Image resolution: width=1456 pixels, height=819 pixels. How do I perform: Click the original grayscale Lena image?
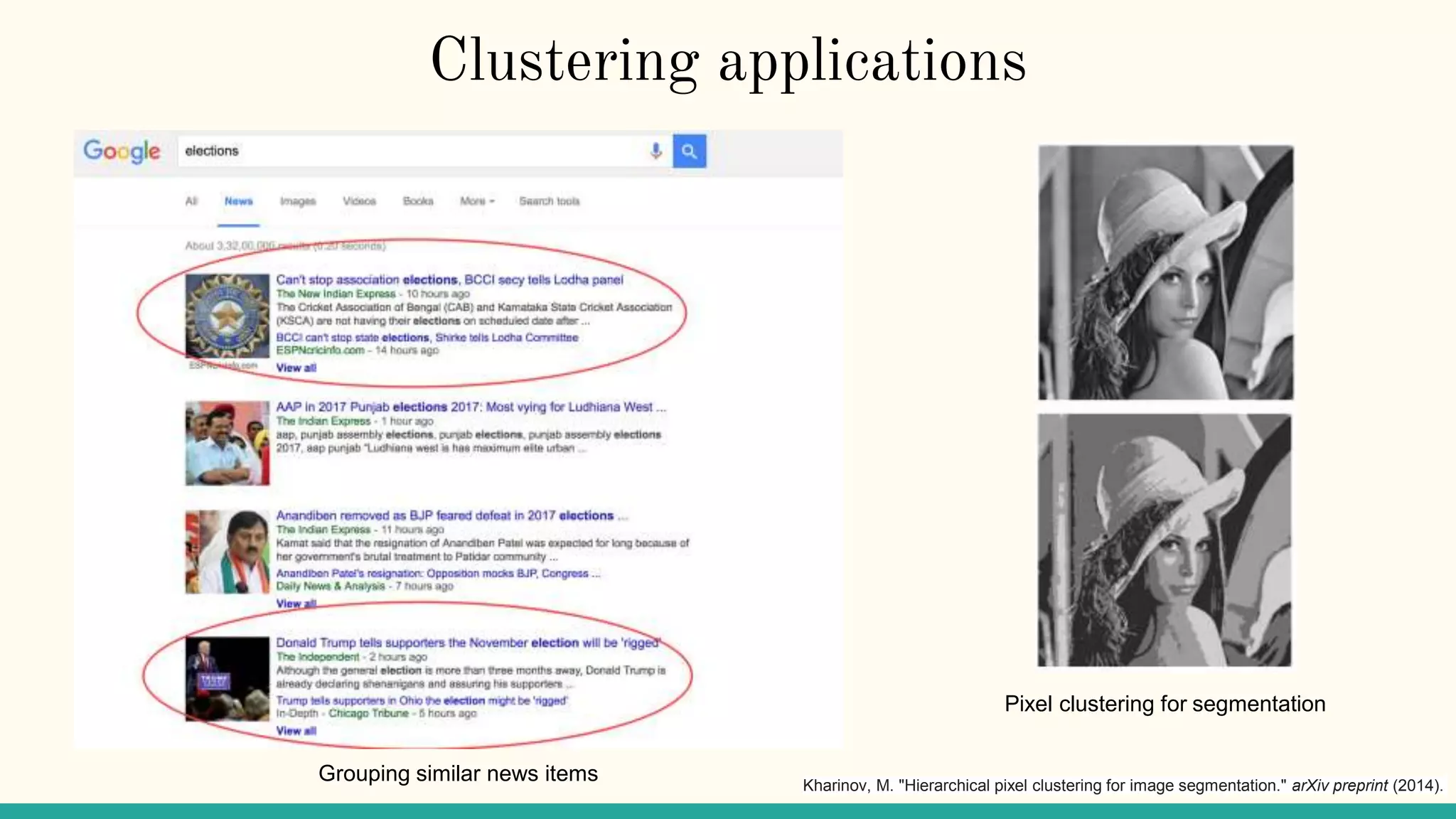(x=1166, y=272)
